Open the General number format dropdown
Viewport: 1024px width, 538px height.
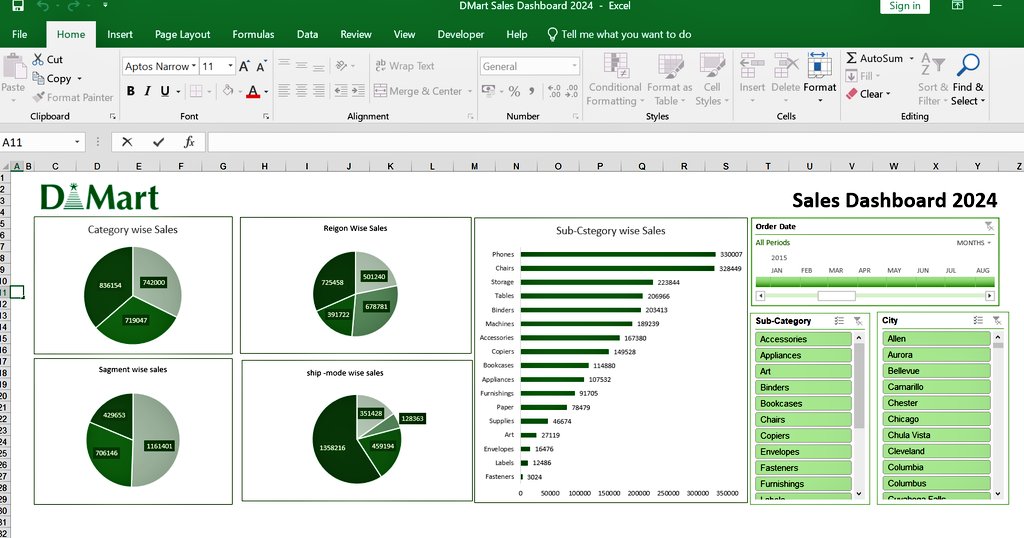tap(575, 66)
